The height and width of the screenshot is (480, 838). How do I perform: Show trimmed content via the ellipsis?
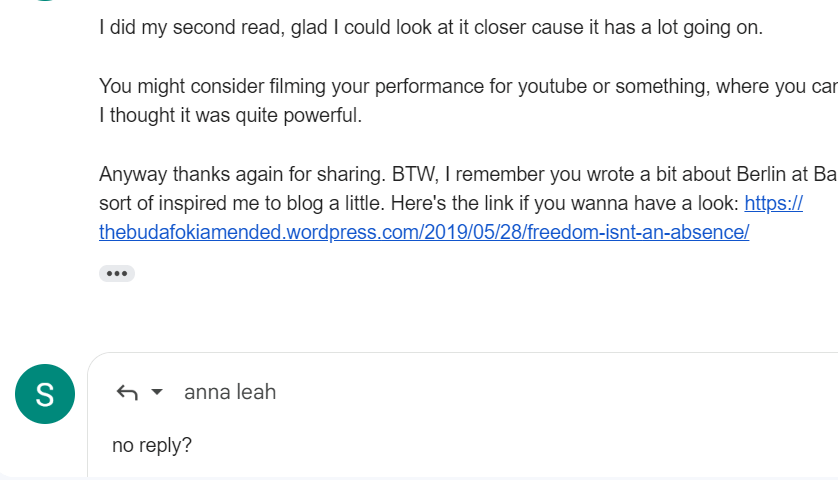click(x=117, y=273)
